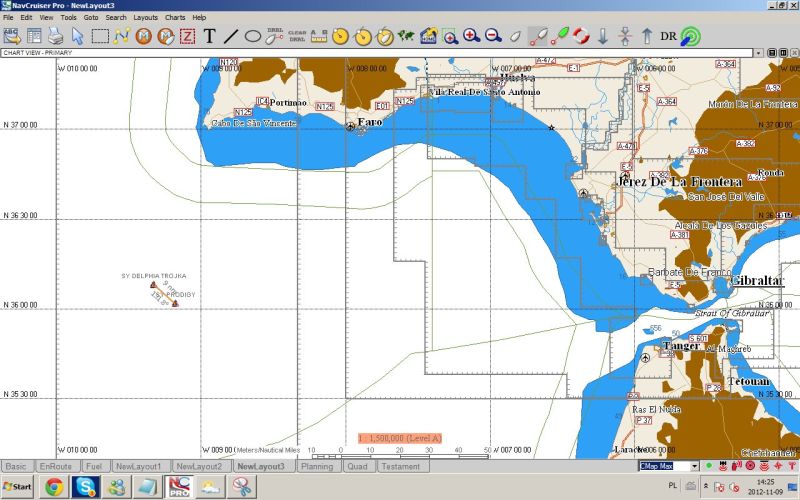
Task: Toggle the DR dead reckoning mode
Action: point(668,36)
